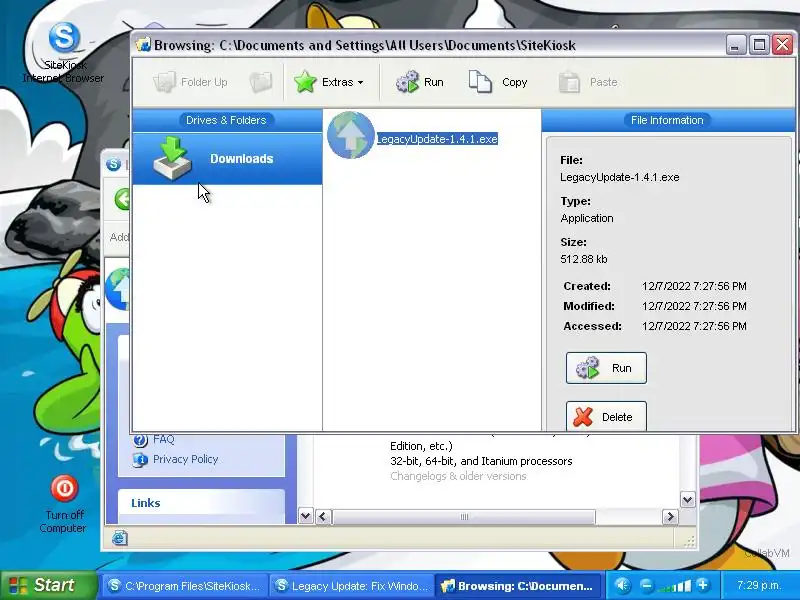Click volume plus tray button
Image resolution: width=800 pixels, height=600 pixels.
pos(703,585)
